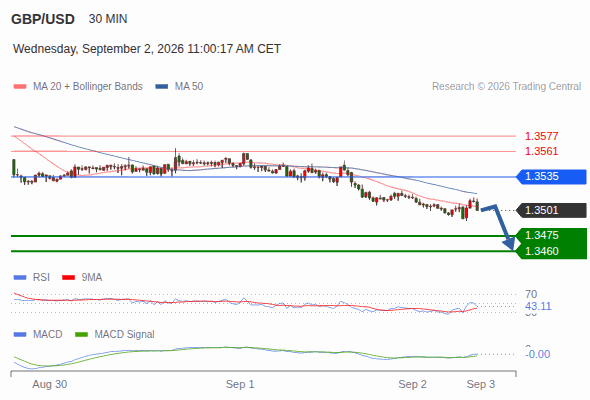Click the 1.3561 resistance level label
The width and height of the screenshot is (590, 400).
541,151
